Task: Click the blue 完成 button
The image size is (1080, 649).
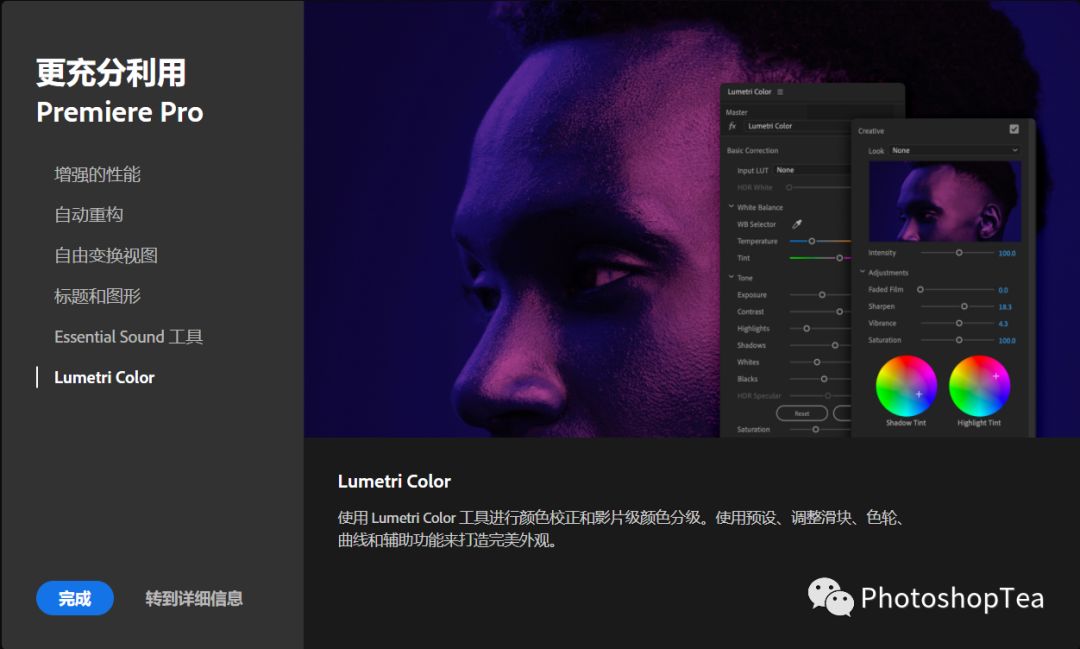Action: (75, 598)
